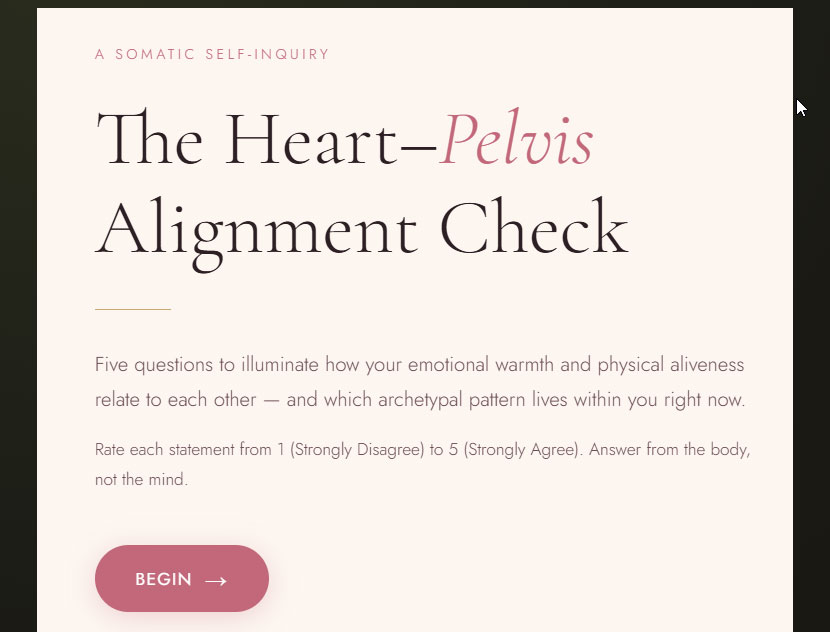Viewport: 830px width, 632px height.
Task: Click the italic pink word "Pelvis"
Action: [517, 140]
